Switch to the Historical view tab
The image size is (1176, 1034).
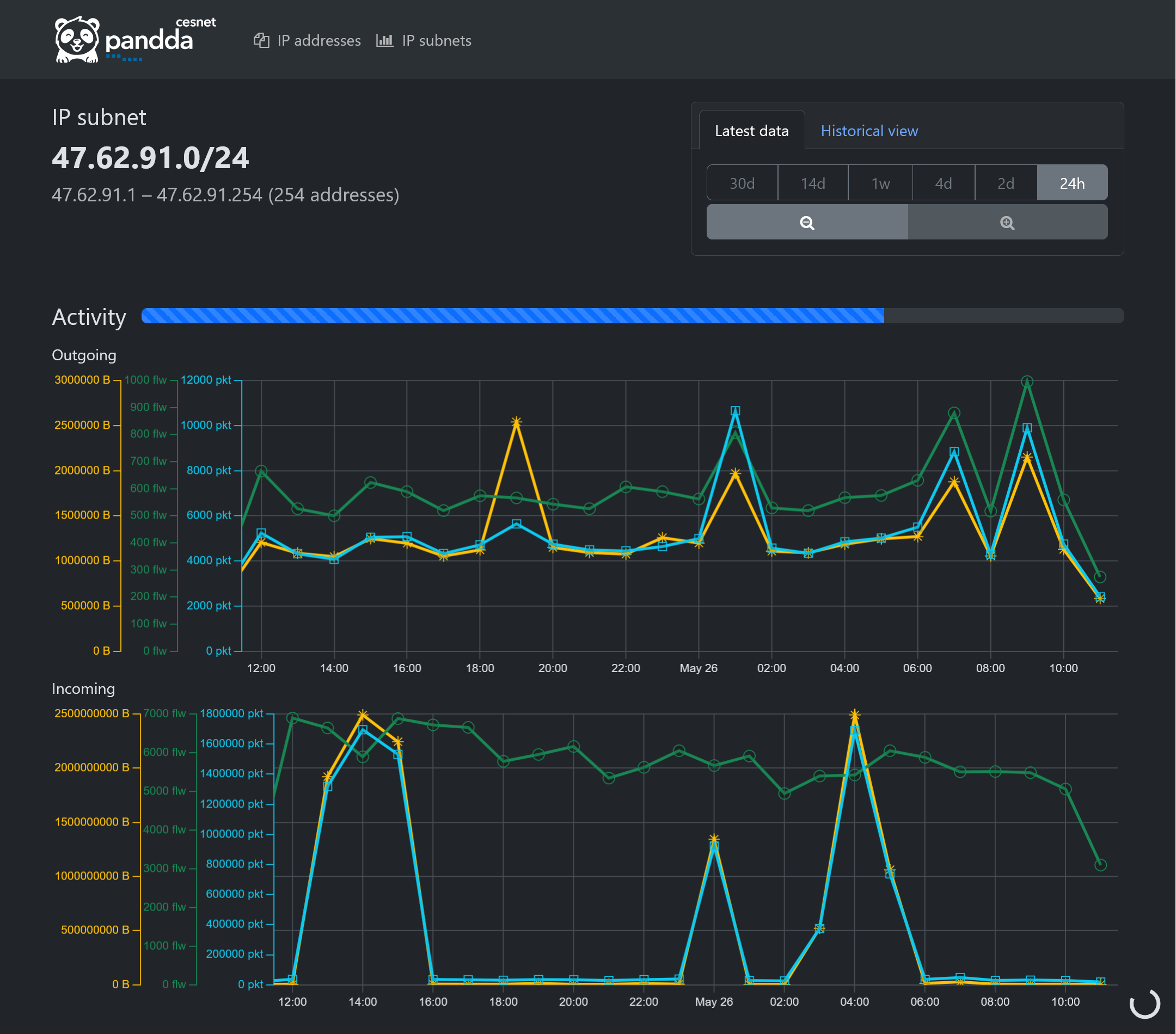point(869,131)
